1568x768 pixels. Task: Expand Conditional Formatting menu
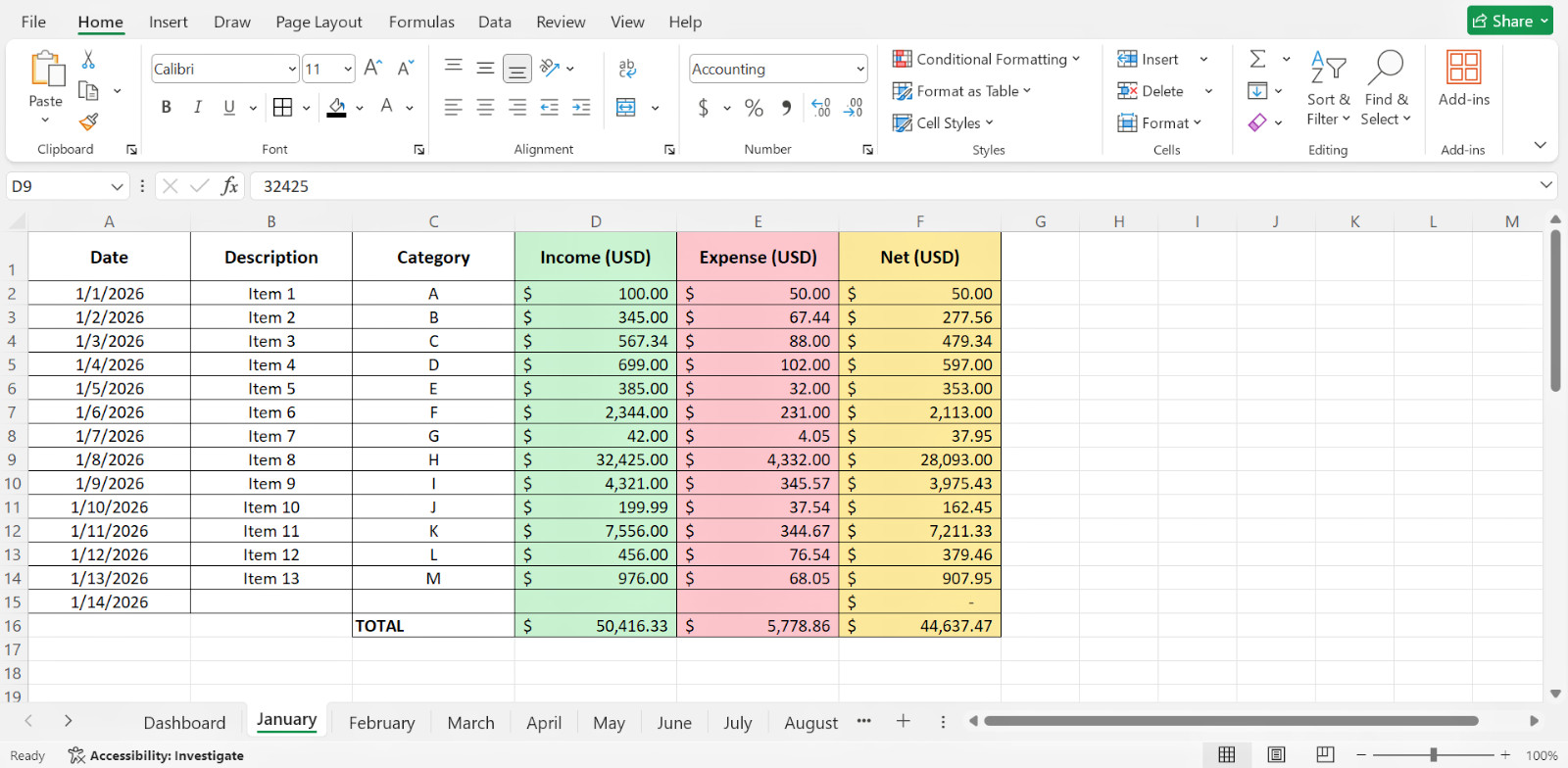pyautogui.click(x=986, y=59)
